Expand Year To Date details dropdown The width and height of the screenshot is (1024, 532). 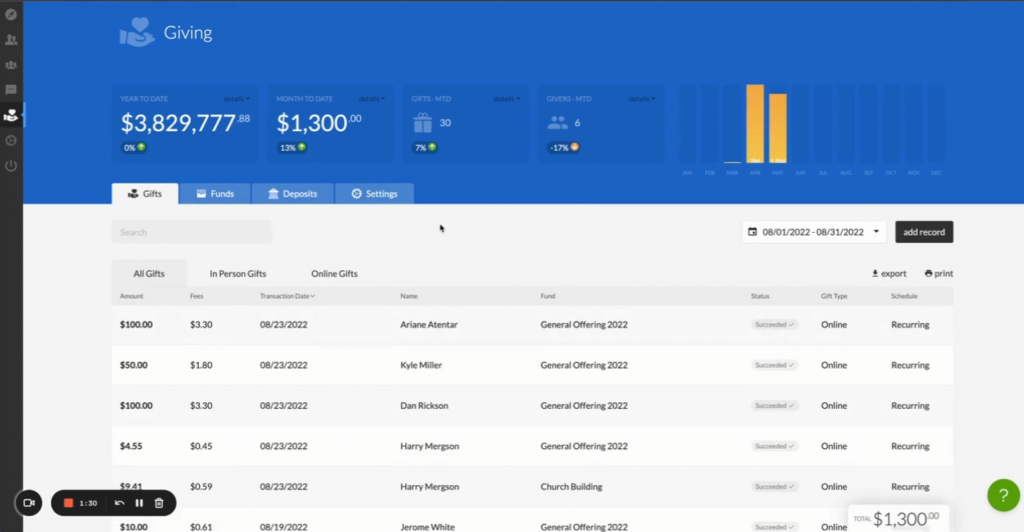pyautogui.click(x=236, y=99)
